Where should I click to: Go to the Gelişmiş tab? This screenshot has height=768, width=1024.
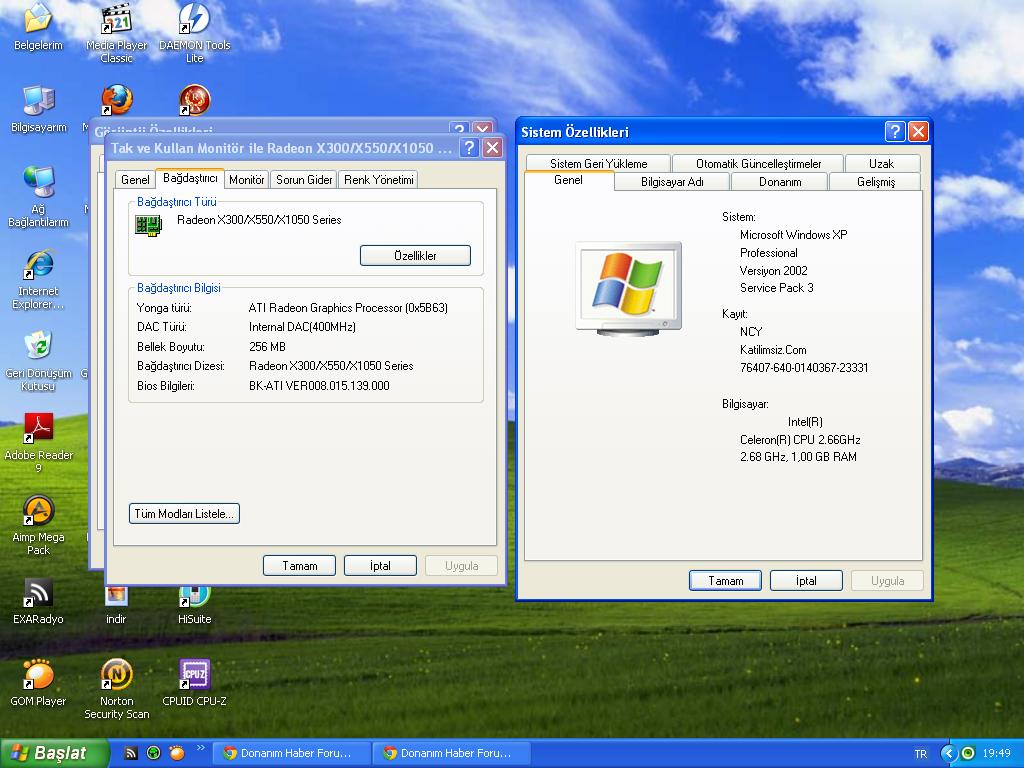point(876,182)
